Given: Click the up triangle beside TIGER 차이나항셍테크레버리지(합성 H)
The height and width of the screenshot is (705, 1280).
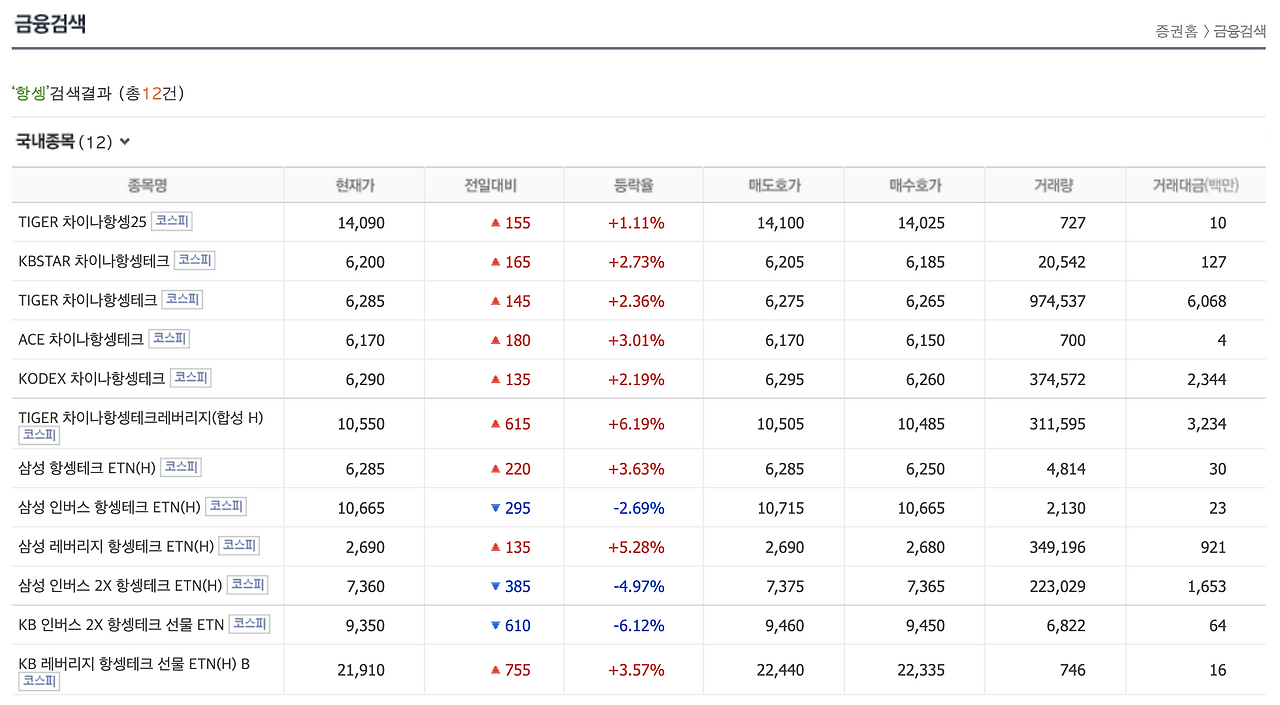Looking at the screenshot, I should click(494, 423).
